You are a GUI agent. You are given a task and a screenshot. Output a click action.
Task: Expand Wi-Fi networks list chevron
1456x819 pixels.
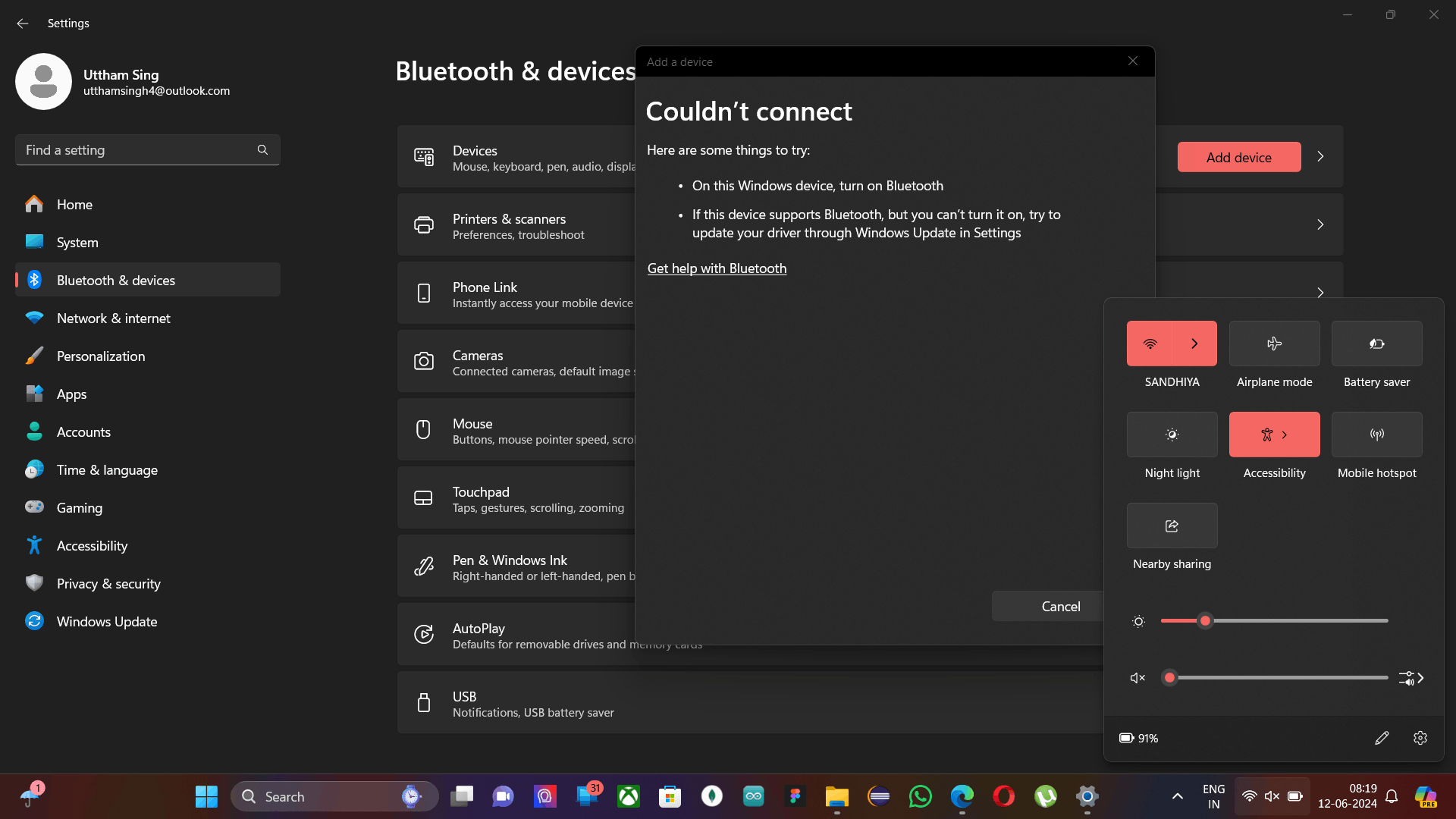(1194, 344)
